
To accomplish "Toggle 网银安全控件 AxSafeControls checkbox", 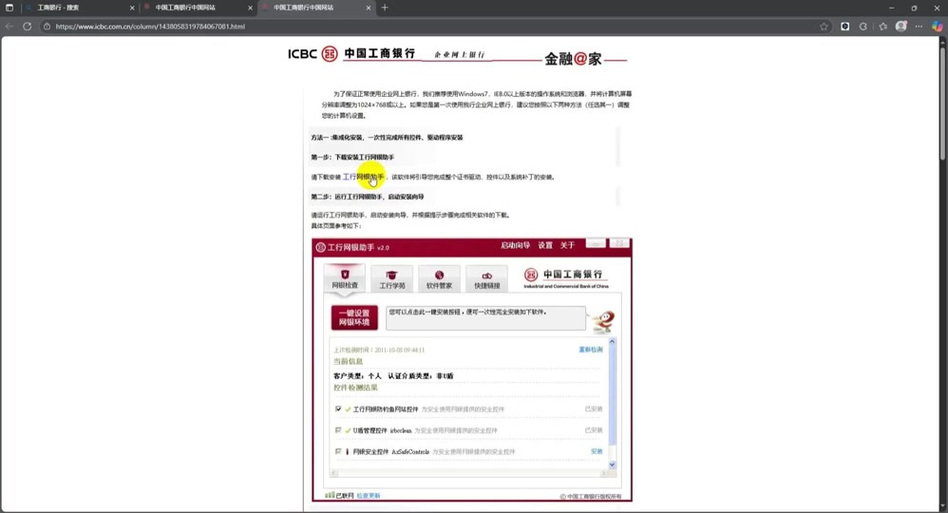I will coord(338,451).
